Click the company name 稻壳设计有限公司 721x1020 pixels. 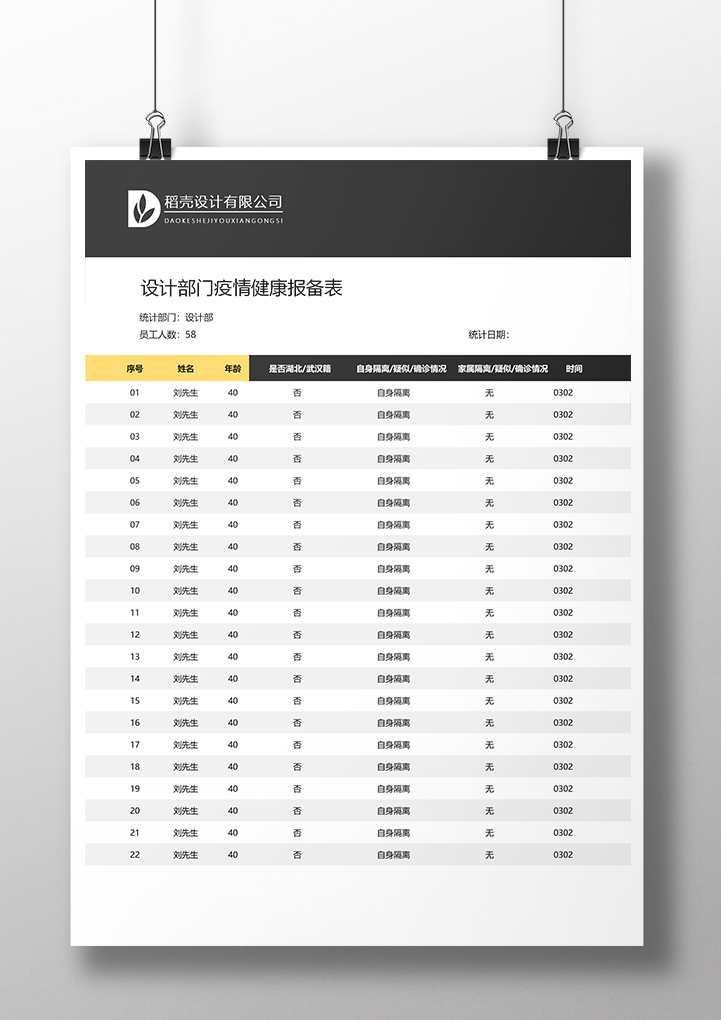point(223,202)
